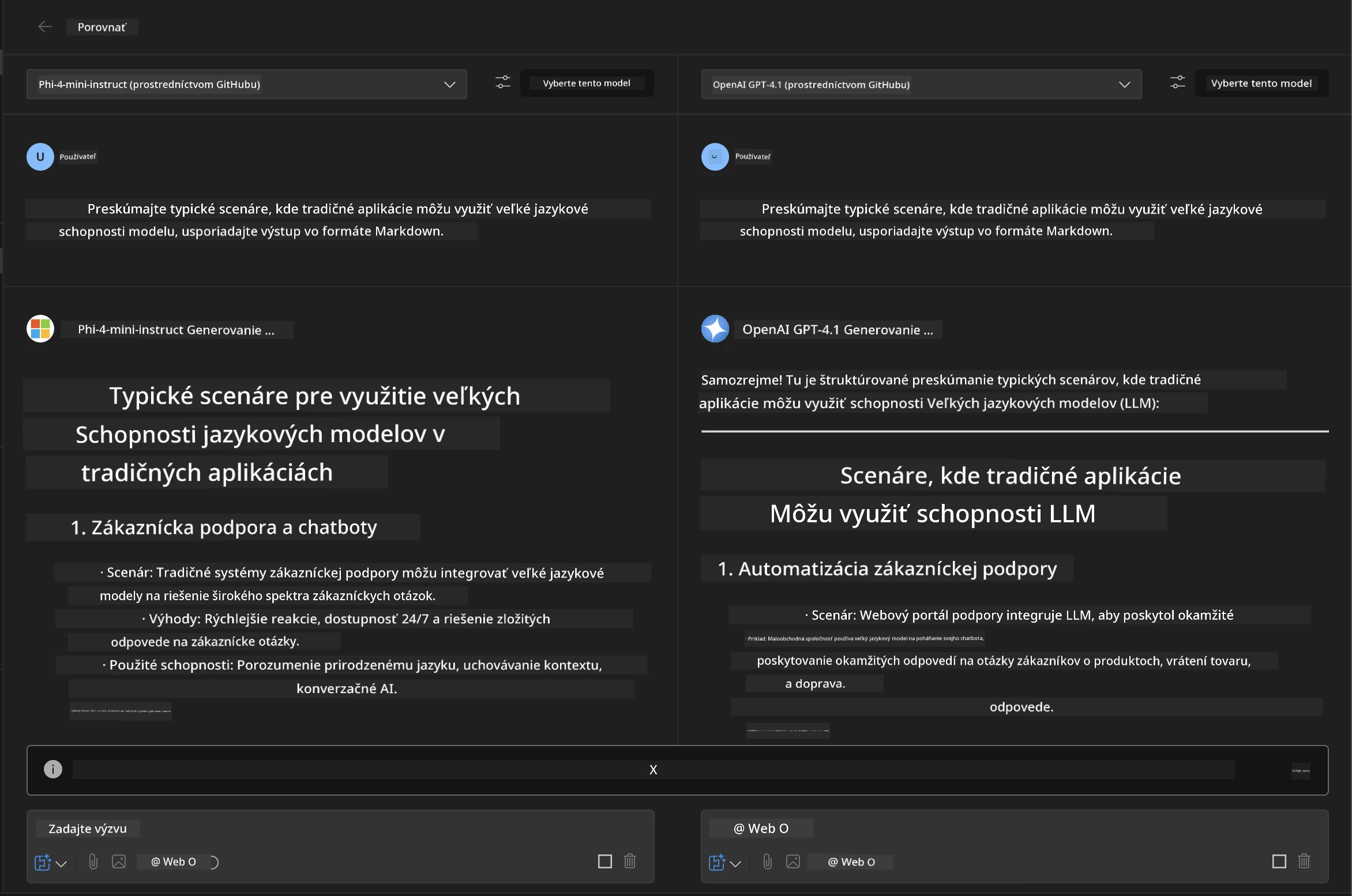Click the Samozrejme! intro line in the GPT-4.1 response

click(951, 379)
